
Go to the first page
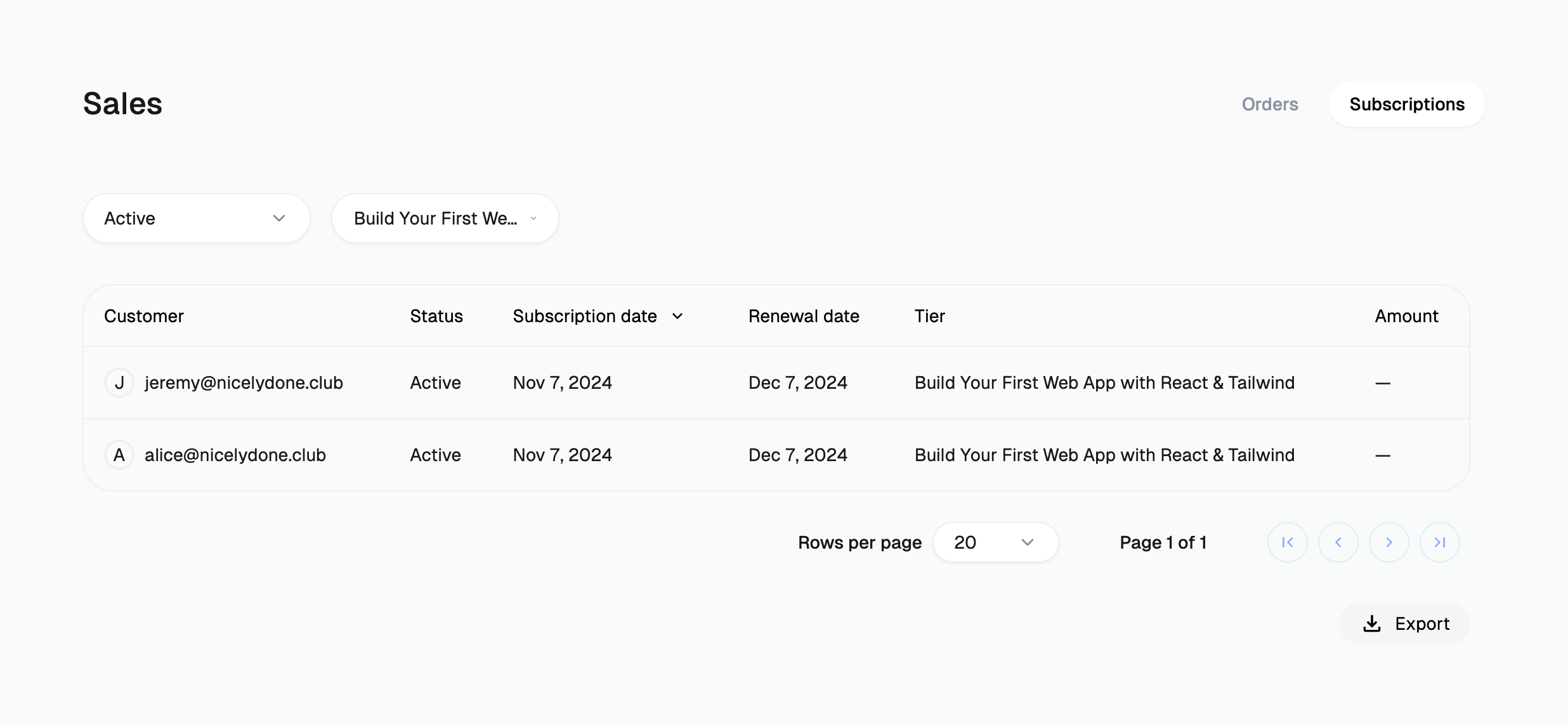click(1287, 542)
